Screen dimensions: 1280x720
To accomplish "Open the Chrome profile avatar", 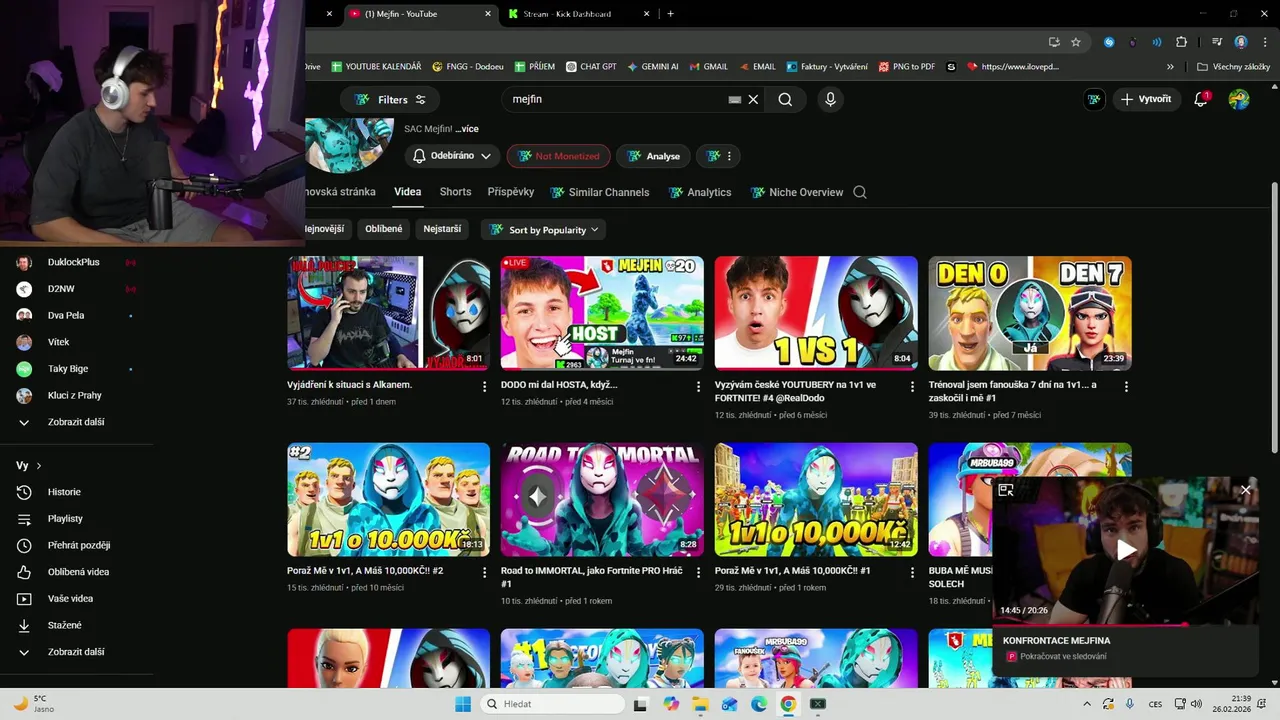I will 1241,42.
